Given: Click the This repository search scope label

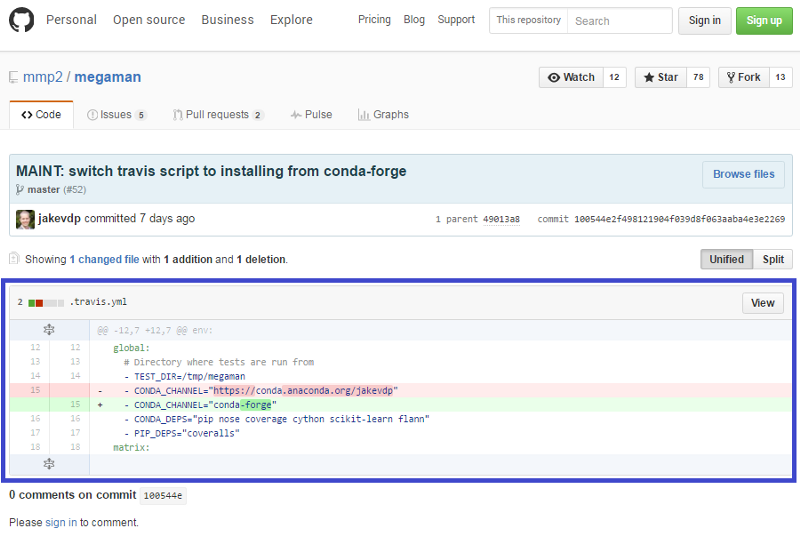Looking at the screenshot, I should (x=529, y=20).
